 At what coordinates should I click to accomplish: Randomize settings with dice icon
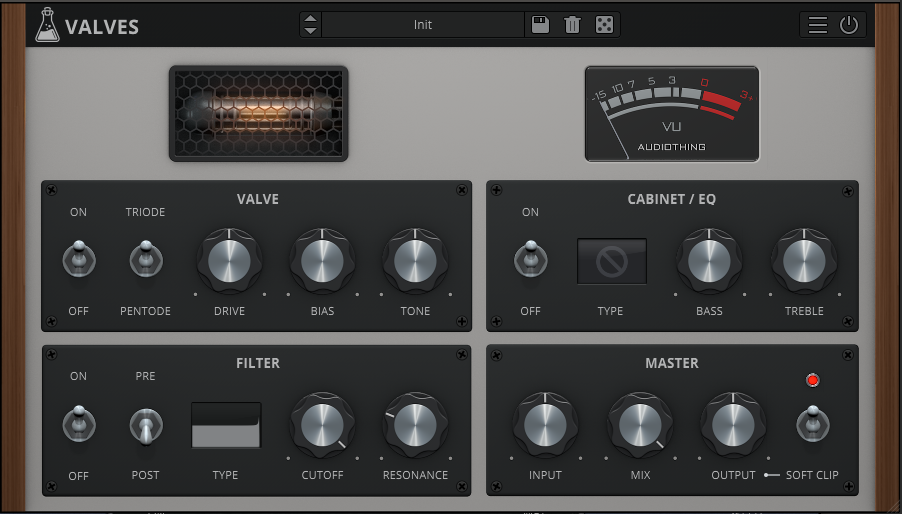tap(604, 25)
